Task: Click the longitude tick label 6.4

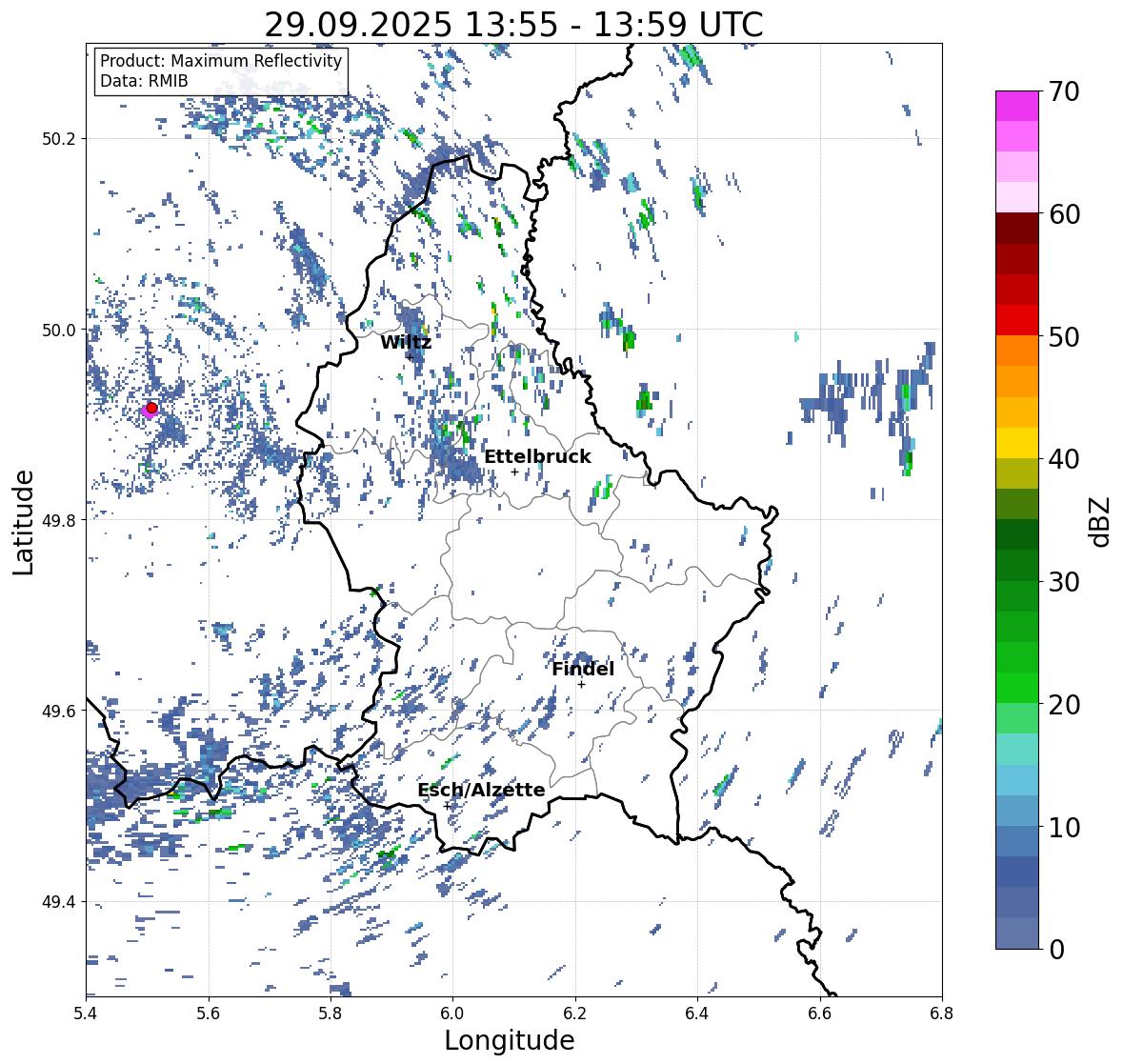Action: [x=697, y=1013]
